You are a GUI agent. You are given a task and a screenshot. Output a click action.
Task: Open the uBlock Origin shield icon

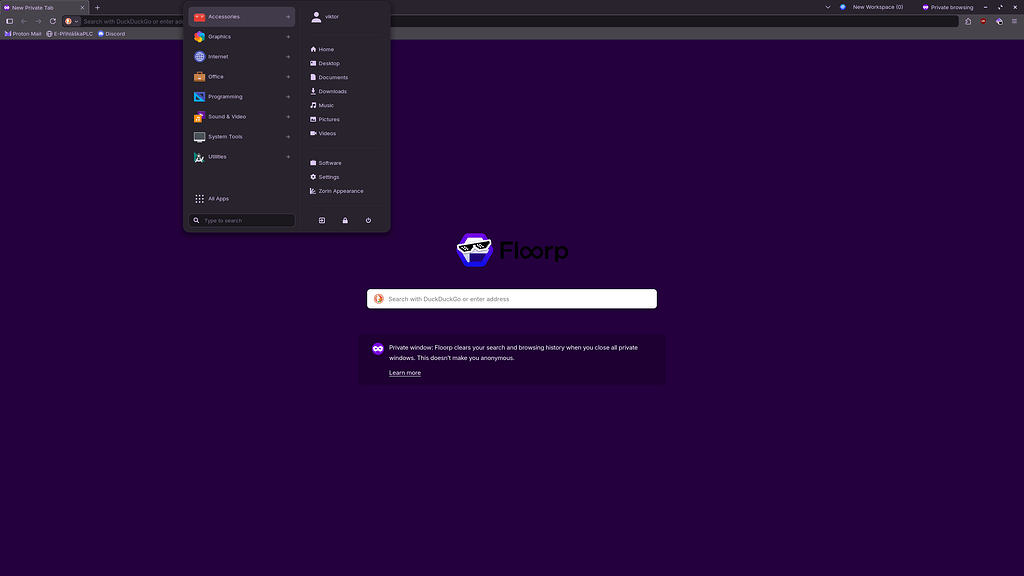coord(984,22)
